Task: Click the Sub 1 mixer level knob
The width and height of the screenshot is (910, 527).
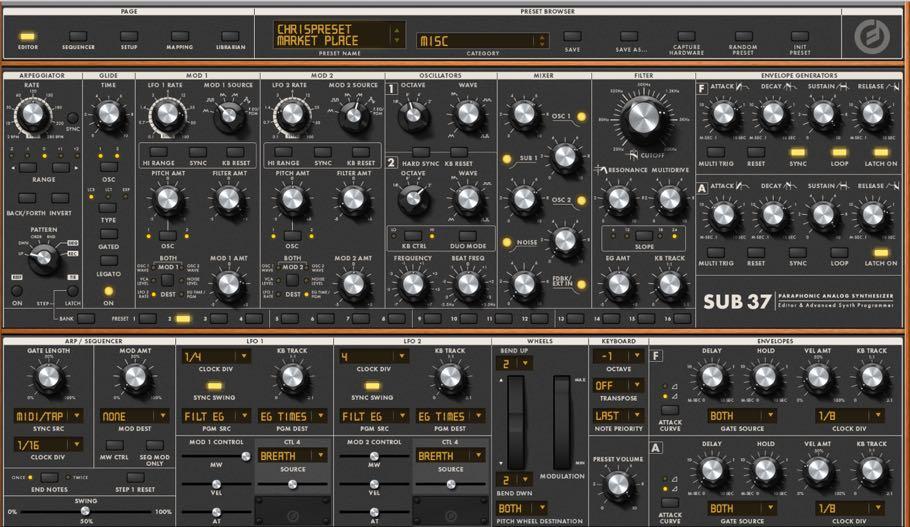Action: tap(565, 157)
